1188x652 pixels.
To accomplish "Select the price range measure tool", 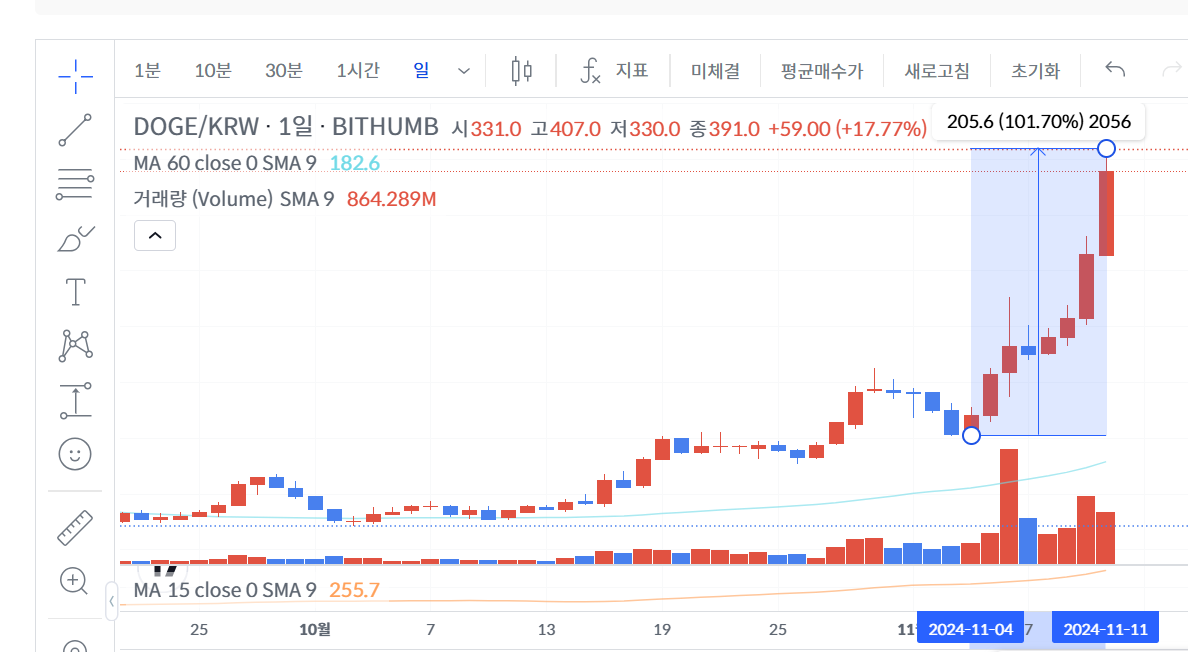I will (75, 401).
